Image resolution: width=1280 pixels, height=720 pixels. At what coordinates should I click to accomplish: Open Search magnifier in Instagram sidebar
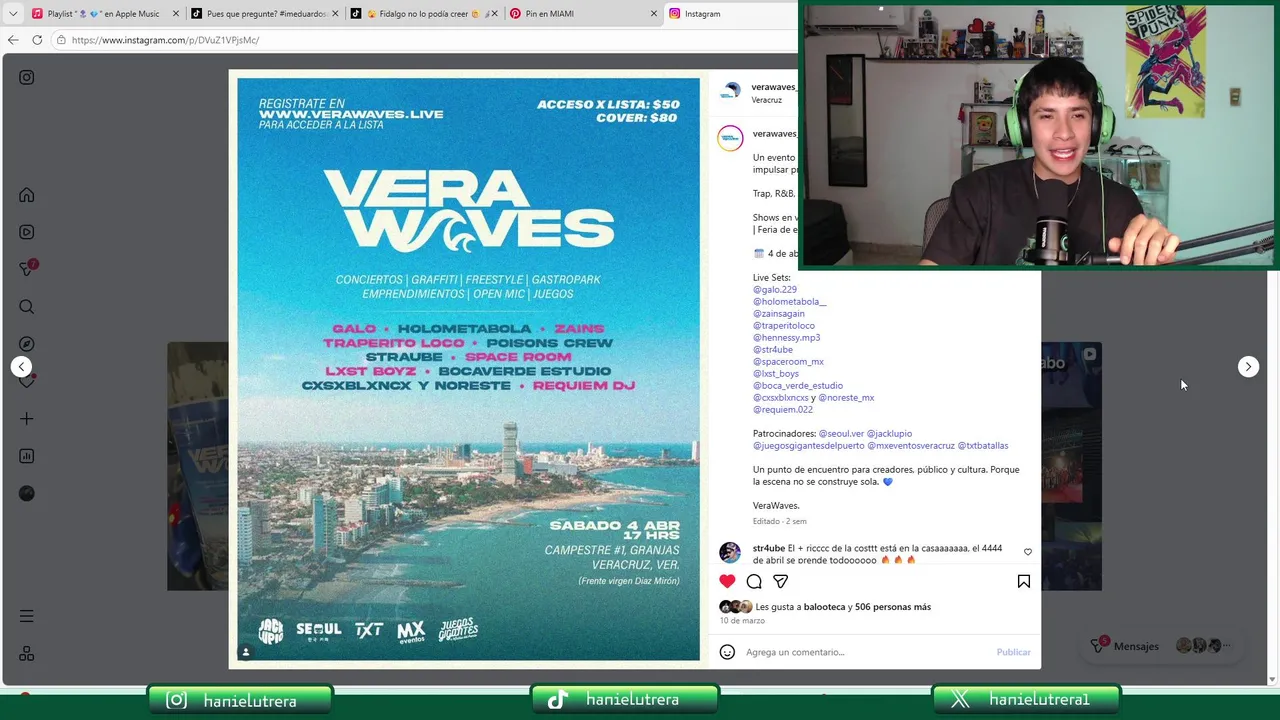(x=27, y=307)
